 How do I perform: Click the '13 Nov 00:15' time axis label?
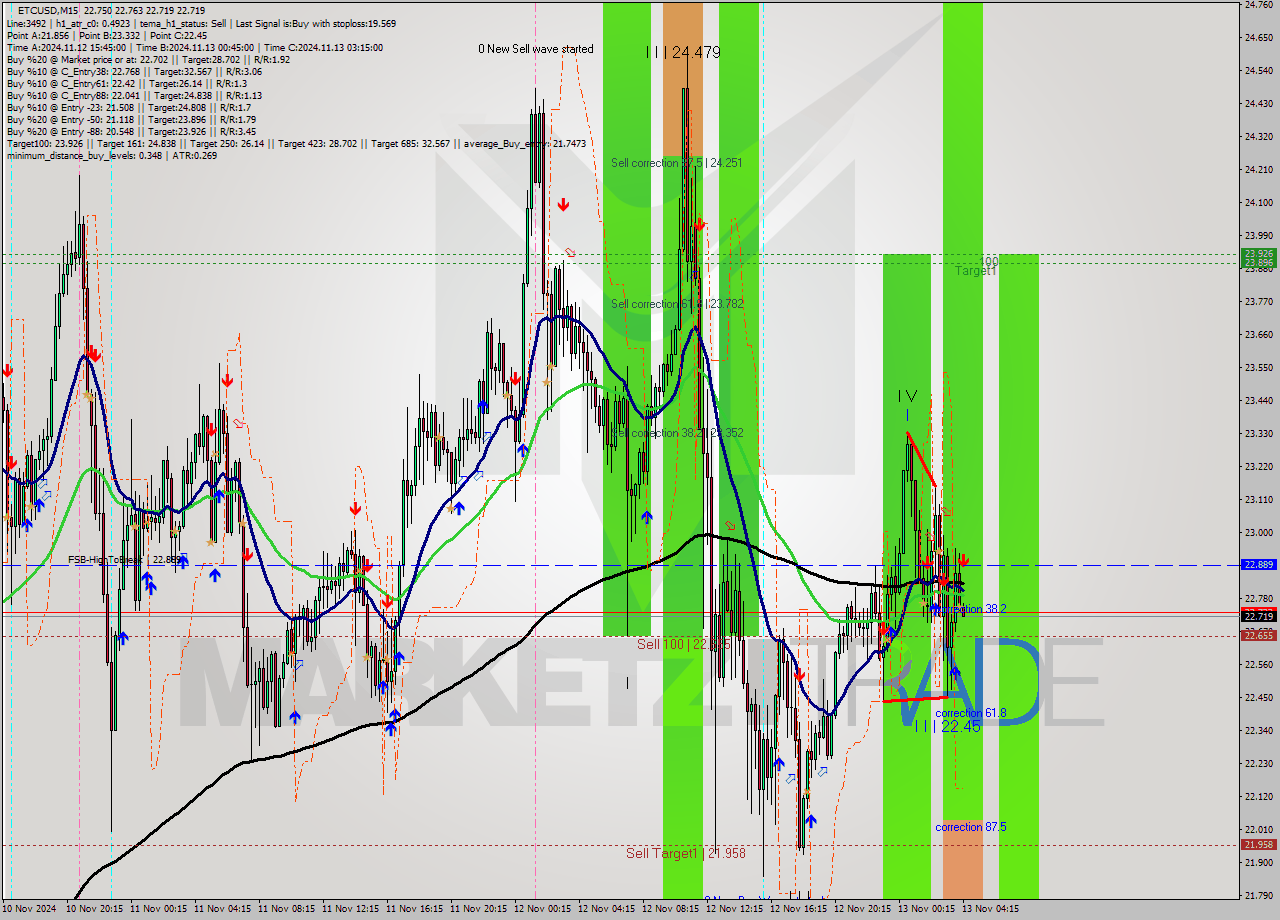point(927,909)
